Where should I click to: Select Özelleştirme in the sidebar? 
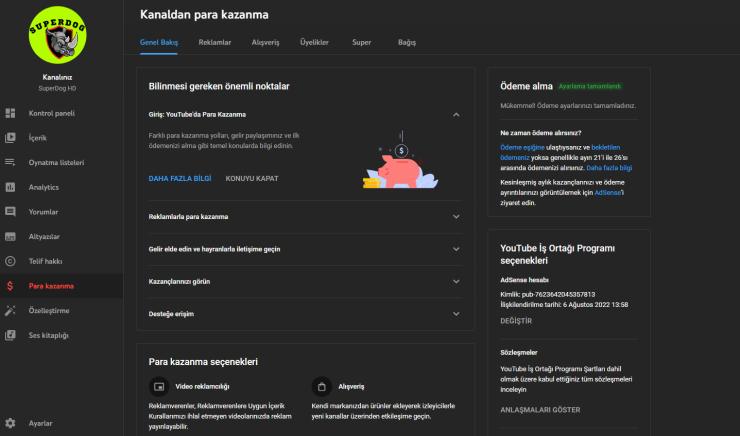[49, 310]
